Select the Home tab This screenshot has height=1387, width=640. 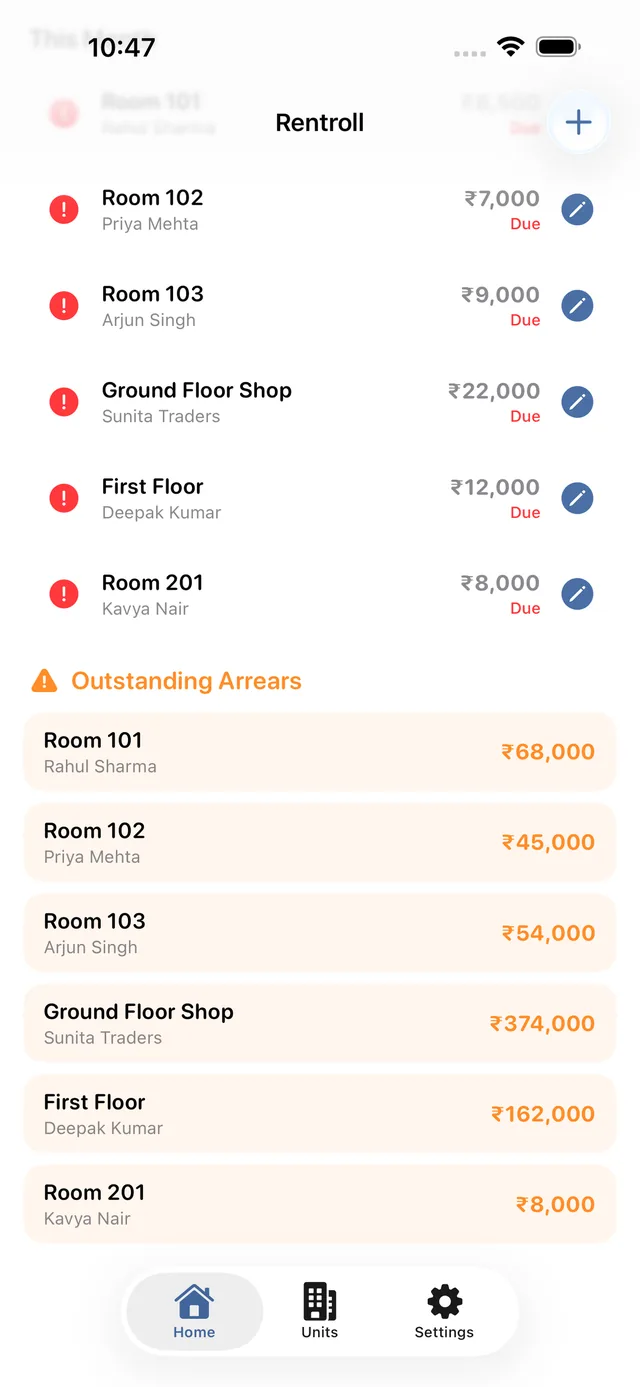pyautogui.click(x=194, y=1311)
